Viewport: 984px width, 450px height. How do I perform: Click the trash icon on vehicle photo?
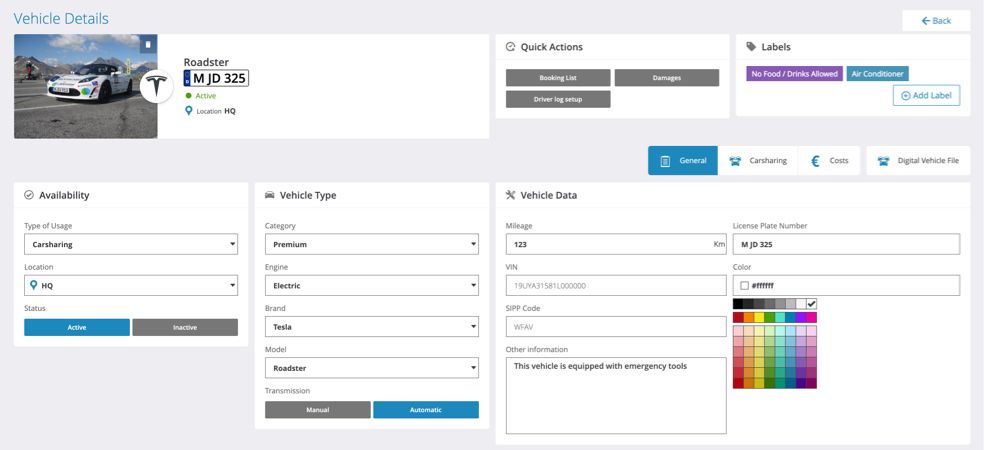click(x=147, y=45)
